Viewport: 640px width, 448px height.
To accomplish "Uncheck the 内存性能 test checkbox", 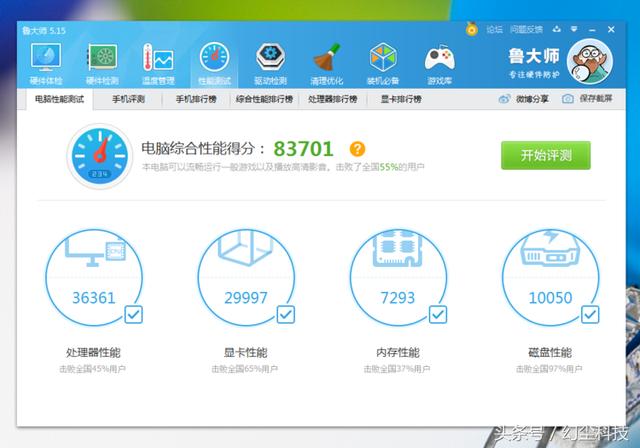I will [x=438, y=314].
